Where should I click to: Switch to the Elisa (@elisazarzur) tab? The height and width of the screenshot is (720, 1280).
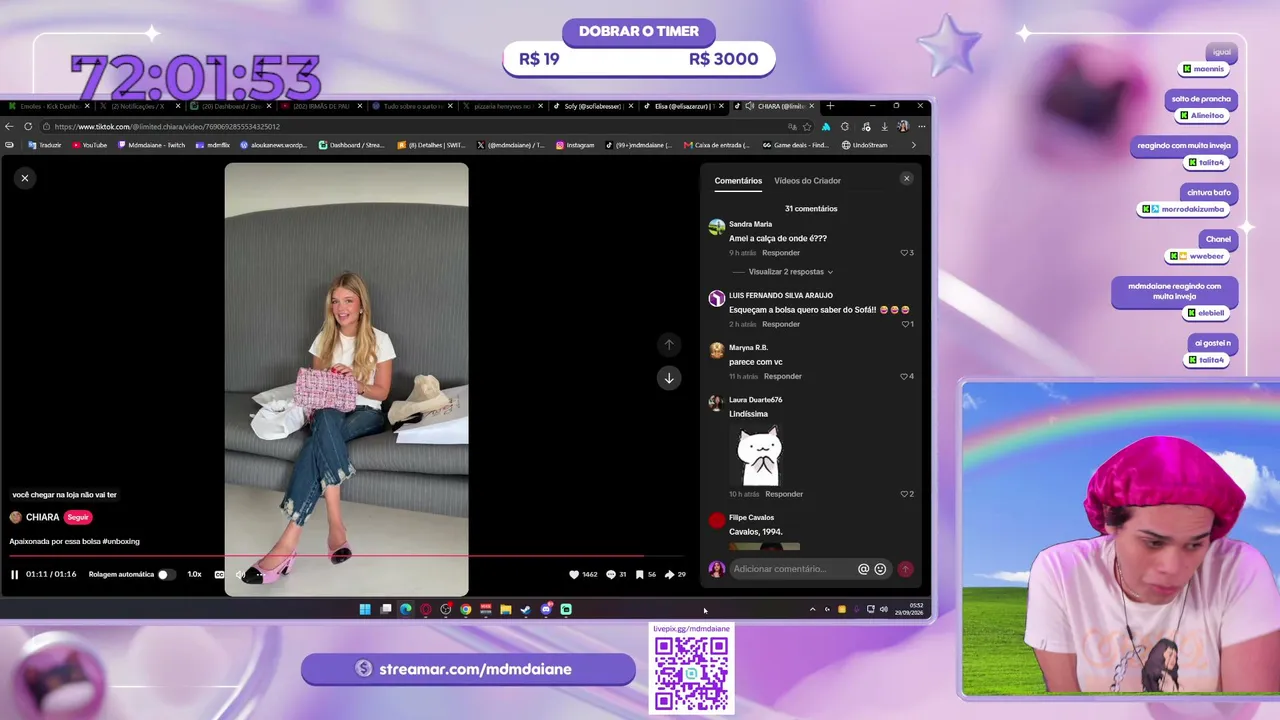point(685,106)
